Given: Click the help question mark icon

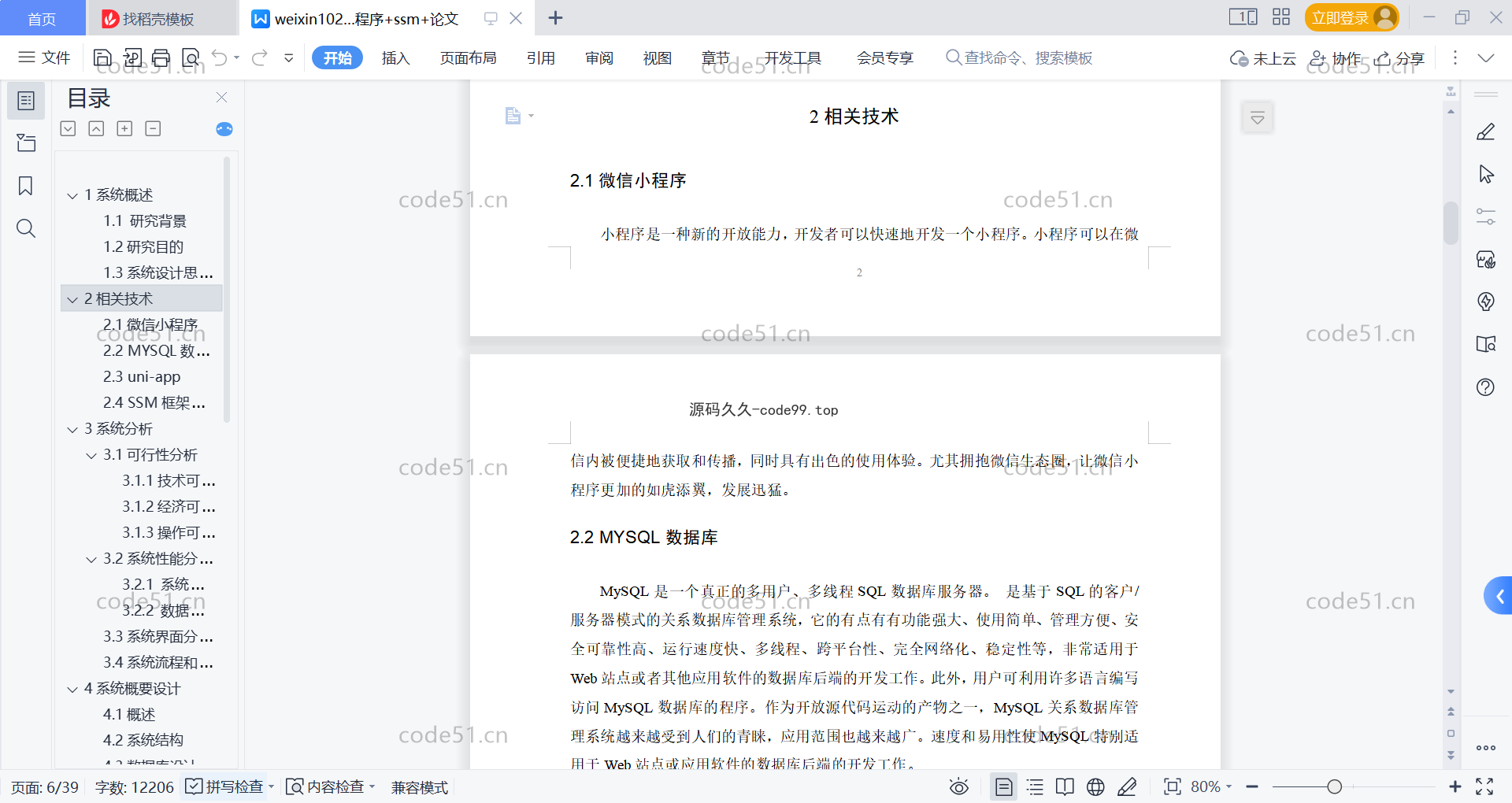Looking at the screenshot, I should [1485, 387].
